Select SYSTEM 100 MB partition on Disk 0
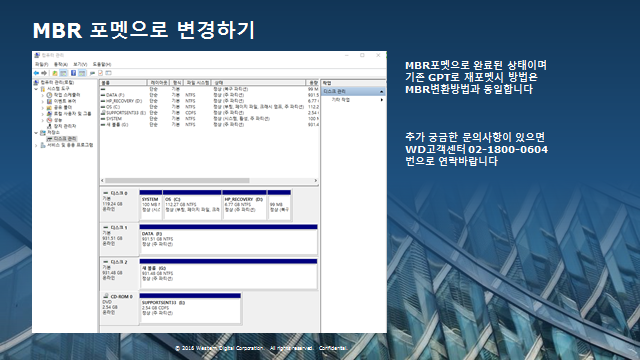Image resolution: width=640 pixels, height=360 pixels. point(151,205)
